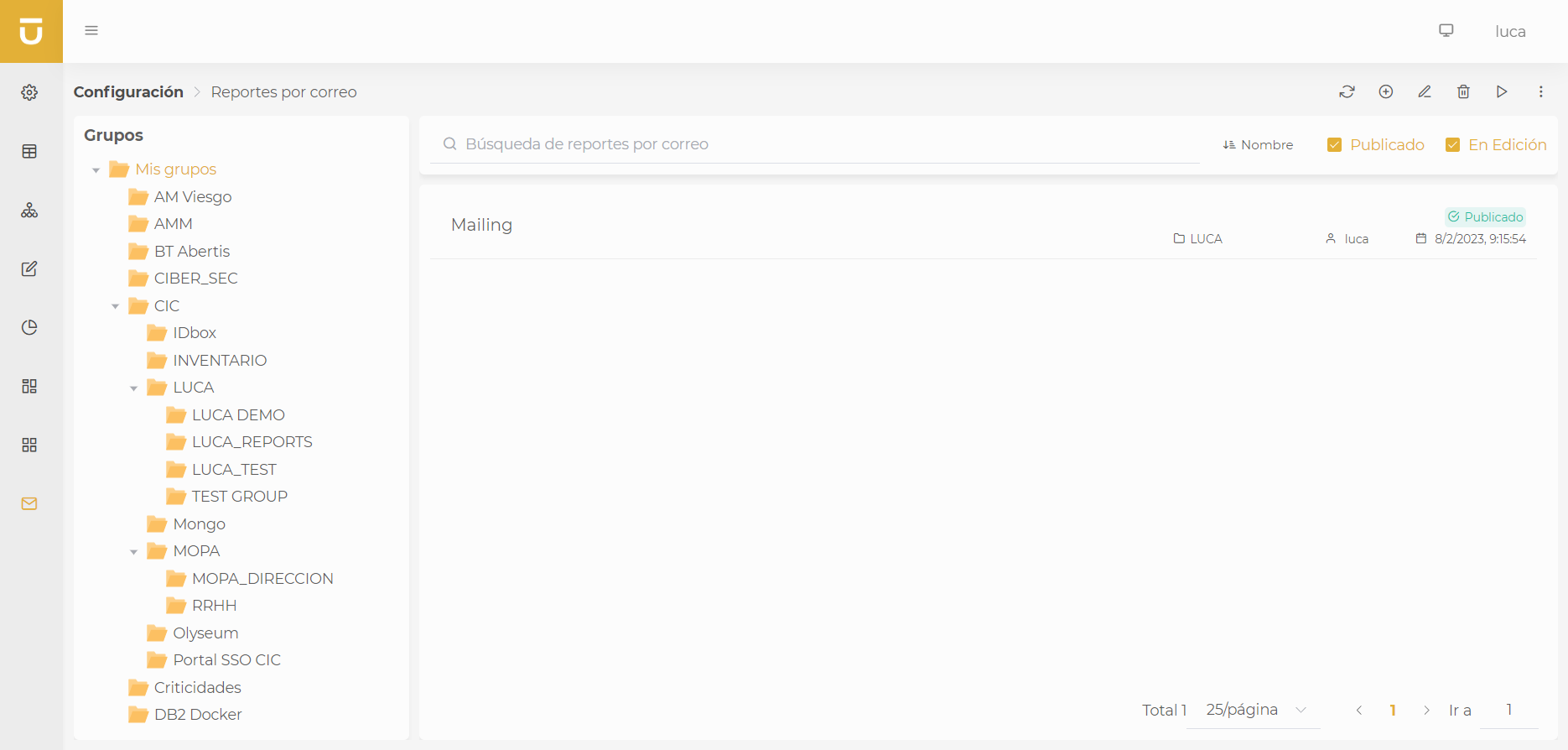Run report with the play icon
The image size is (1568, 750).
1502,91
